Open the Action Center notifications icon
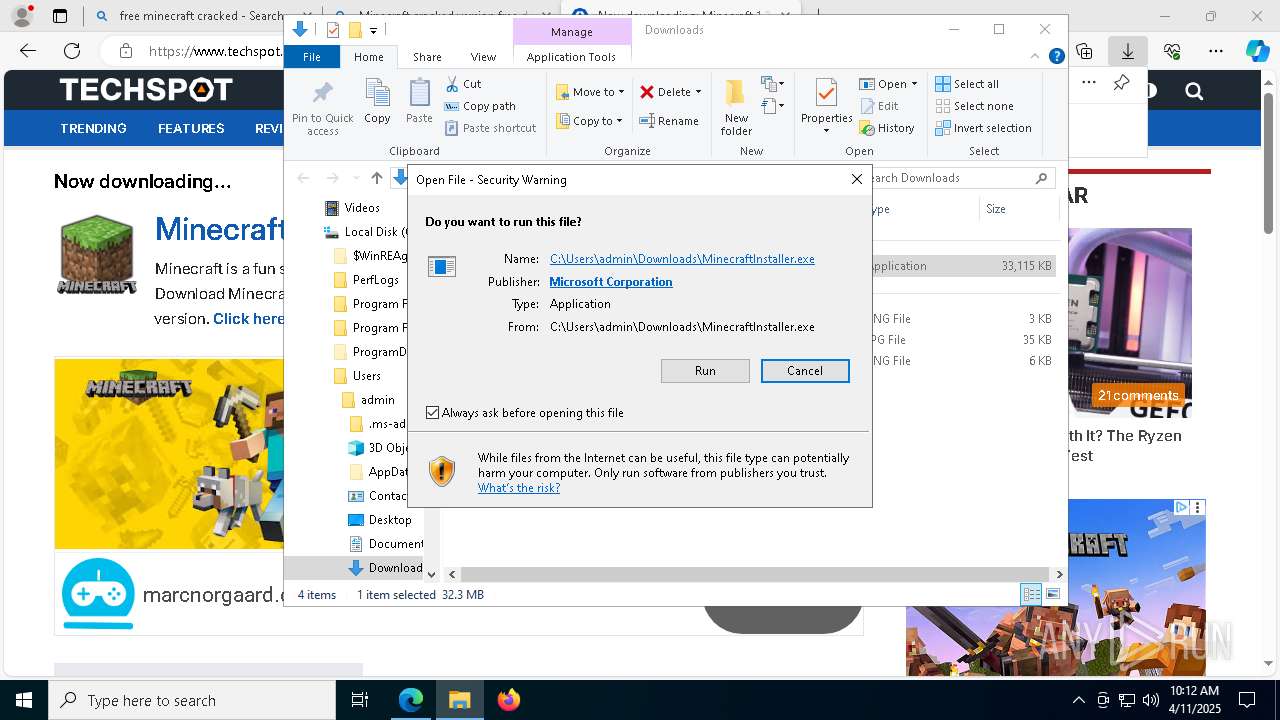The height and width of the screenshot is (720, 1280). click(x=1247, y=700)
